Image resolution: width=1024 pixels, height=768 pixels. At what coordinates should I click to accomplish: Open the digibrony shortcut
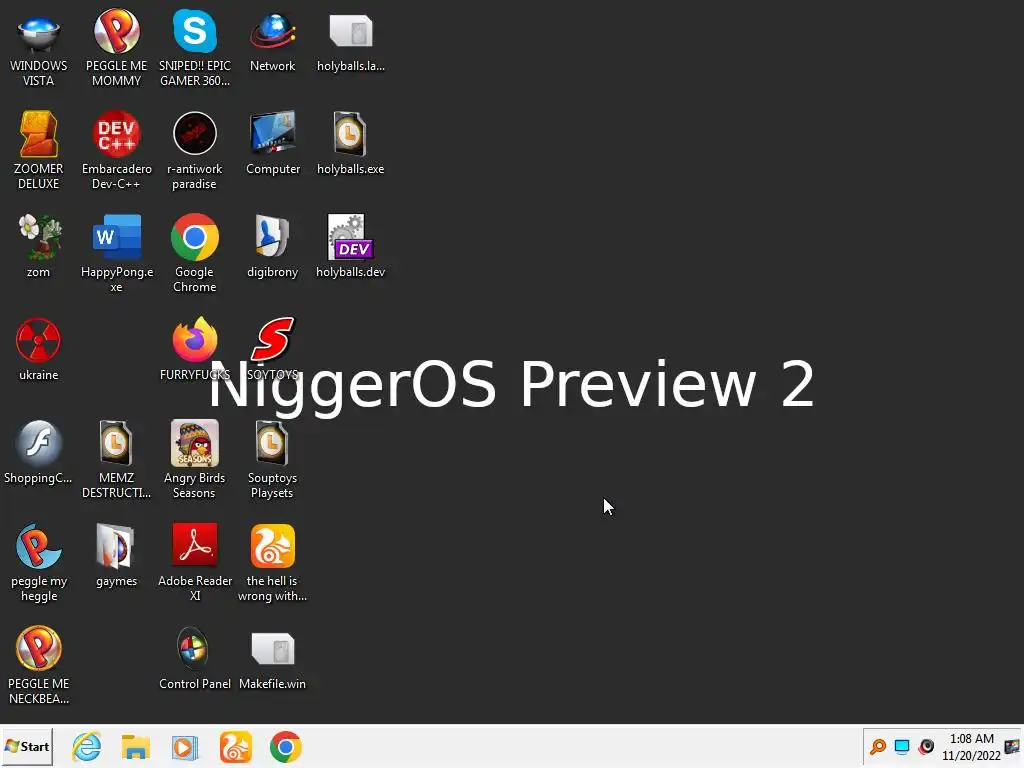coord(272,247)
